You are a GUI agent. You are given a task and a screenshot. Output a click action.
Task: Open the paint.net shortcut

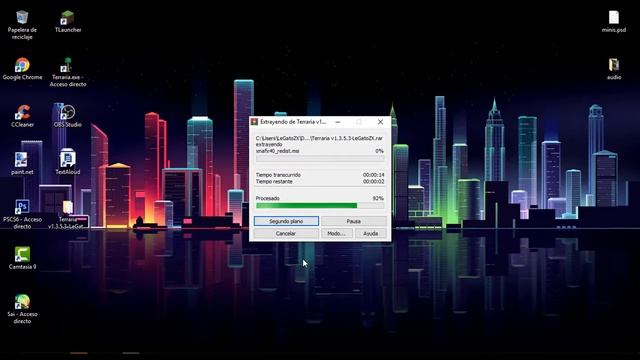(x=22, y=164)
